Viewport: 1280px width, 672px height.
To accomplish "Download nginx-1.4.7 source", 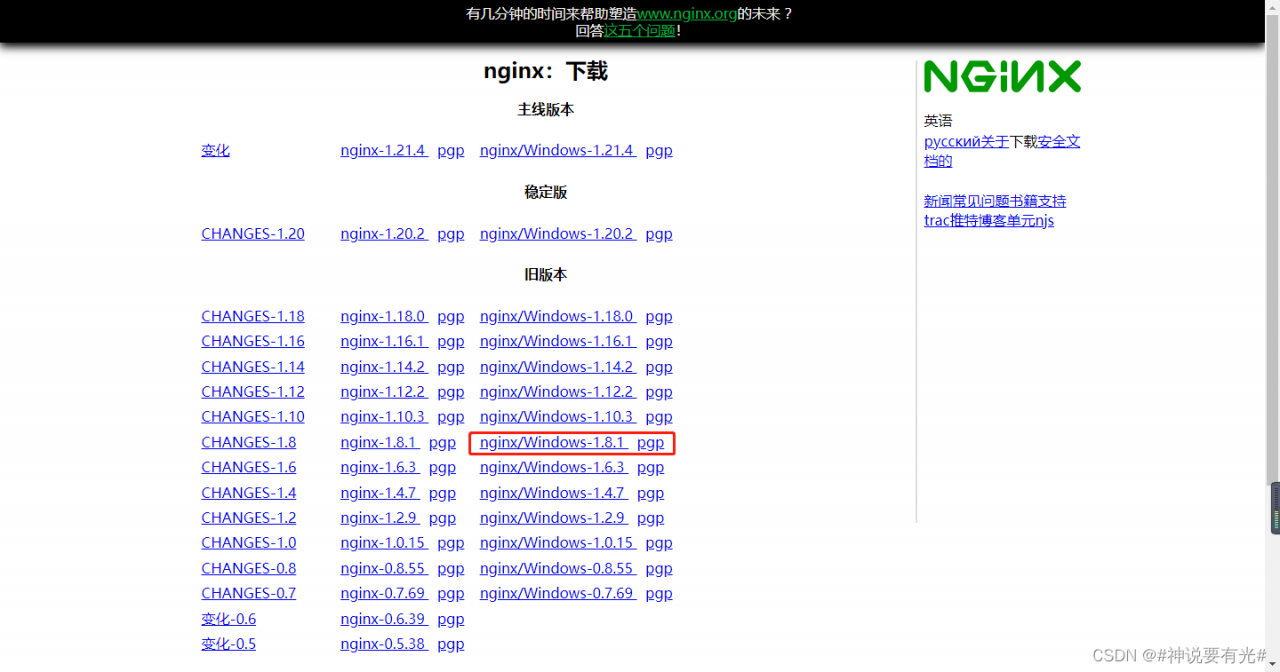I will pyautogui.click(x=380, y=493).
